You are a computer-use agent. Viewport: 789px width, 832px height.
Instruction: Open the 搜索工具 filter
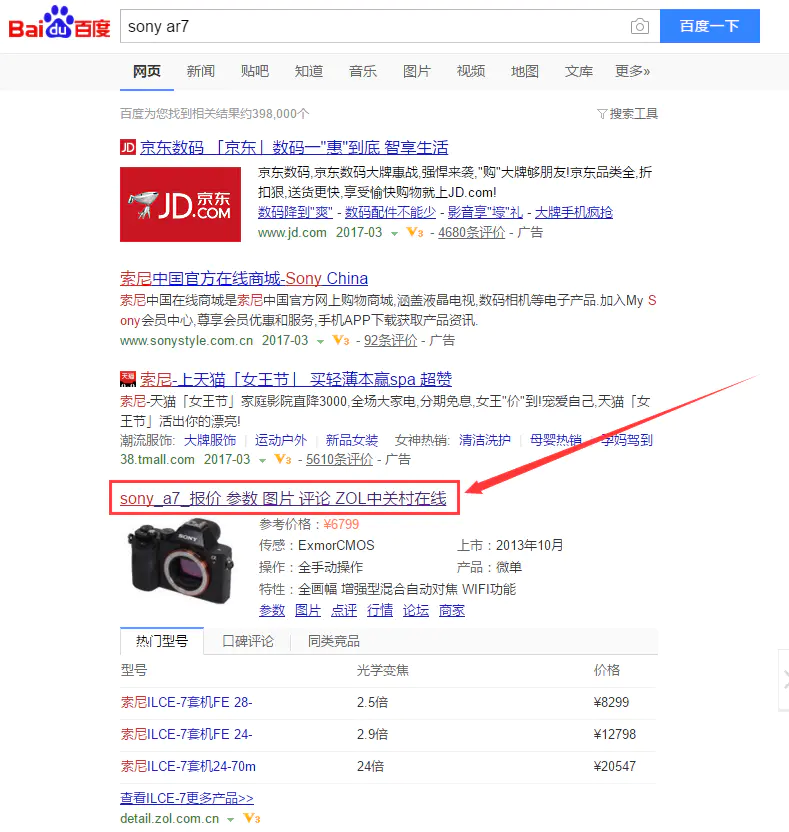pyautogui.click(x=627, y=114)
